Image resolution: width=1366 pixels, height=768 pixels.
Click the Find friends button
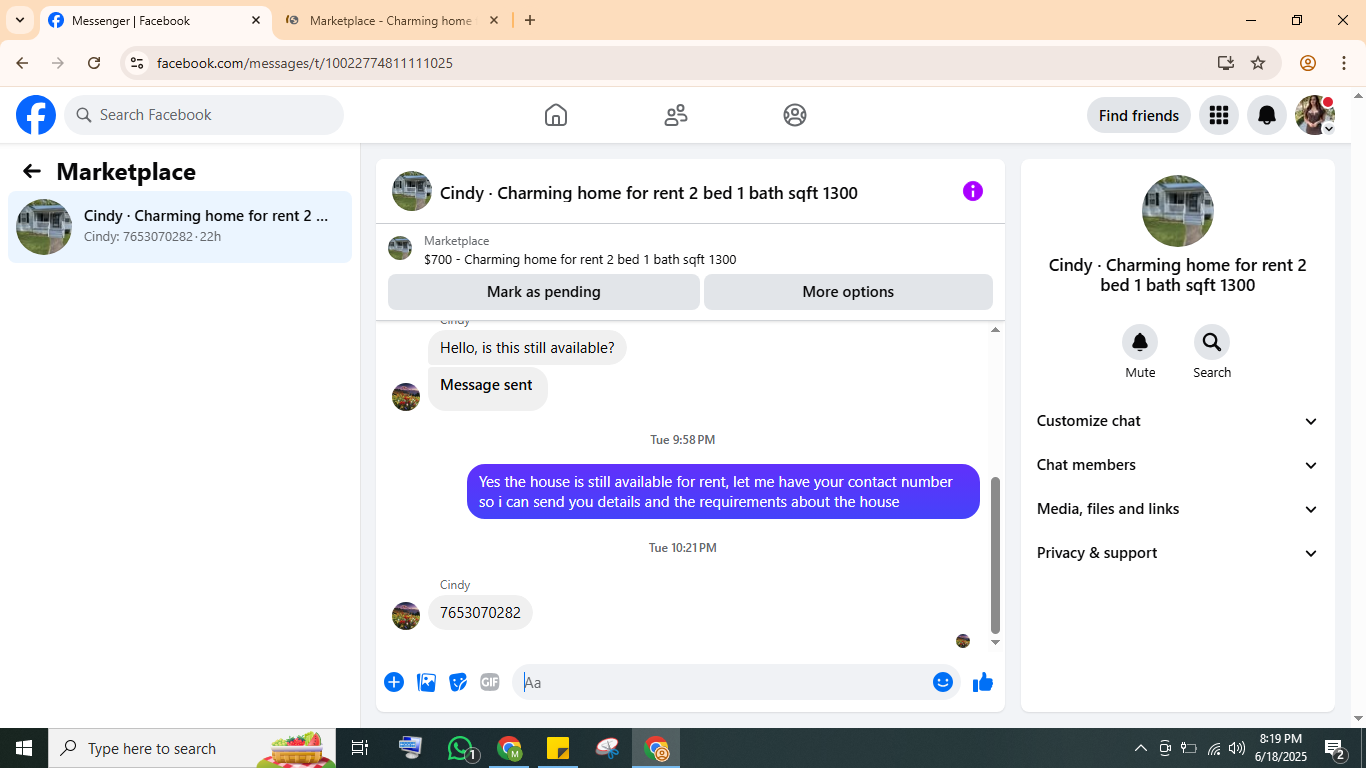pyautogui.click(x=1139, y=115)
